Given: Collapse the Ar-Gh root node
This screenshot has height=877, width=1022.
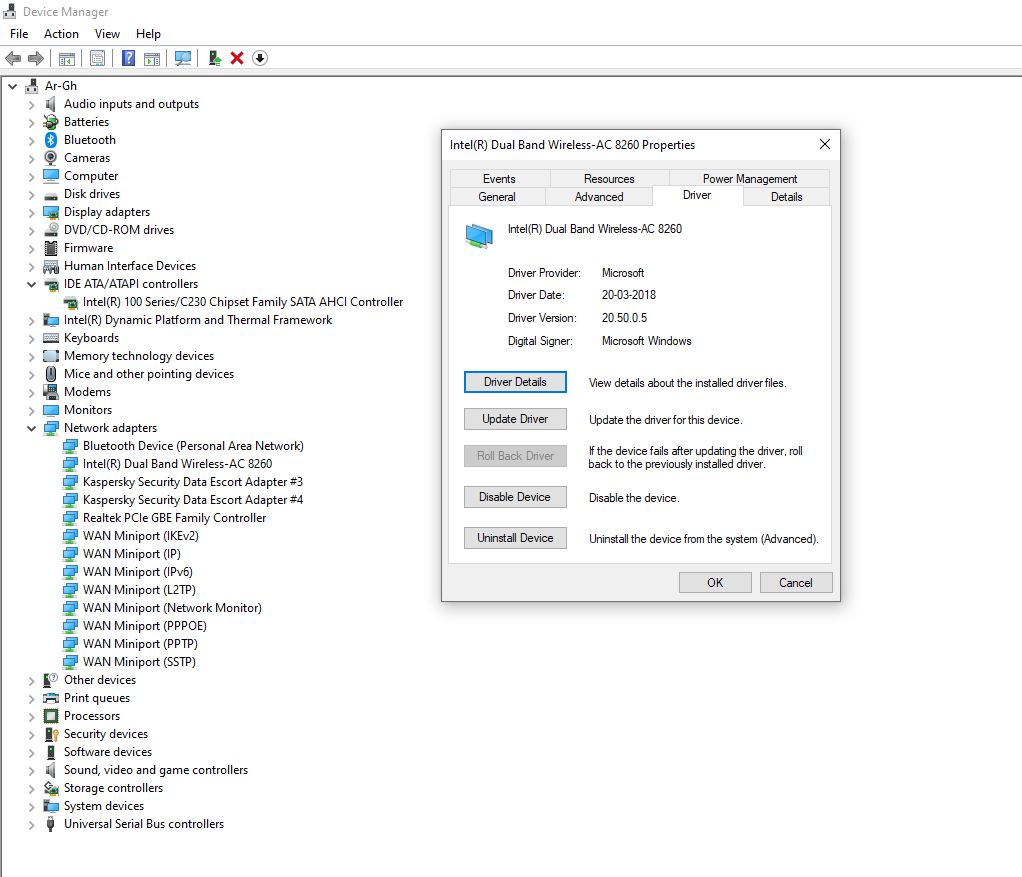Looking at the screenshot, I should coord(12,86).
